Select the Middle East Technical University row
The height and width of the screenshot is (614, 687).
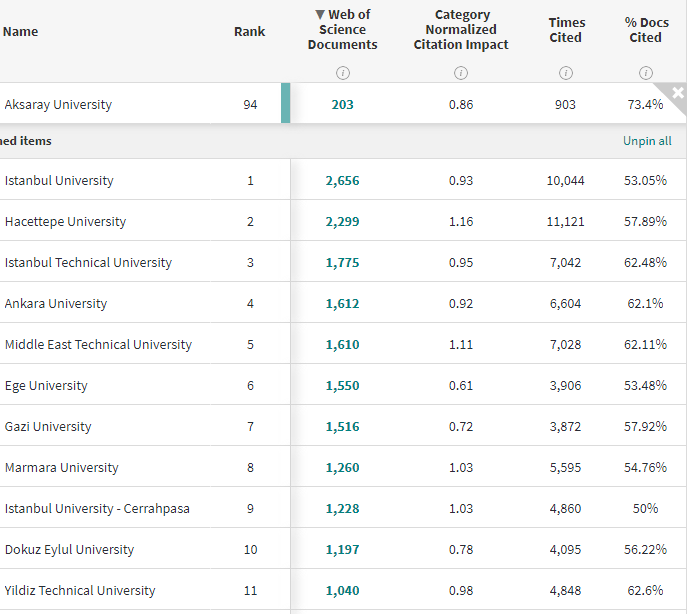point(98,345)
